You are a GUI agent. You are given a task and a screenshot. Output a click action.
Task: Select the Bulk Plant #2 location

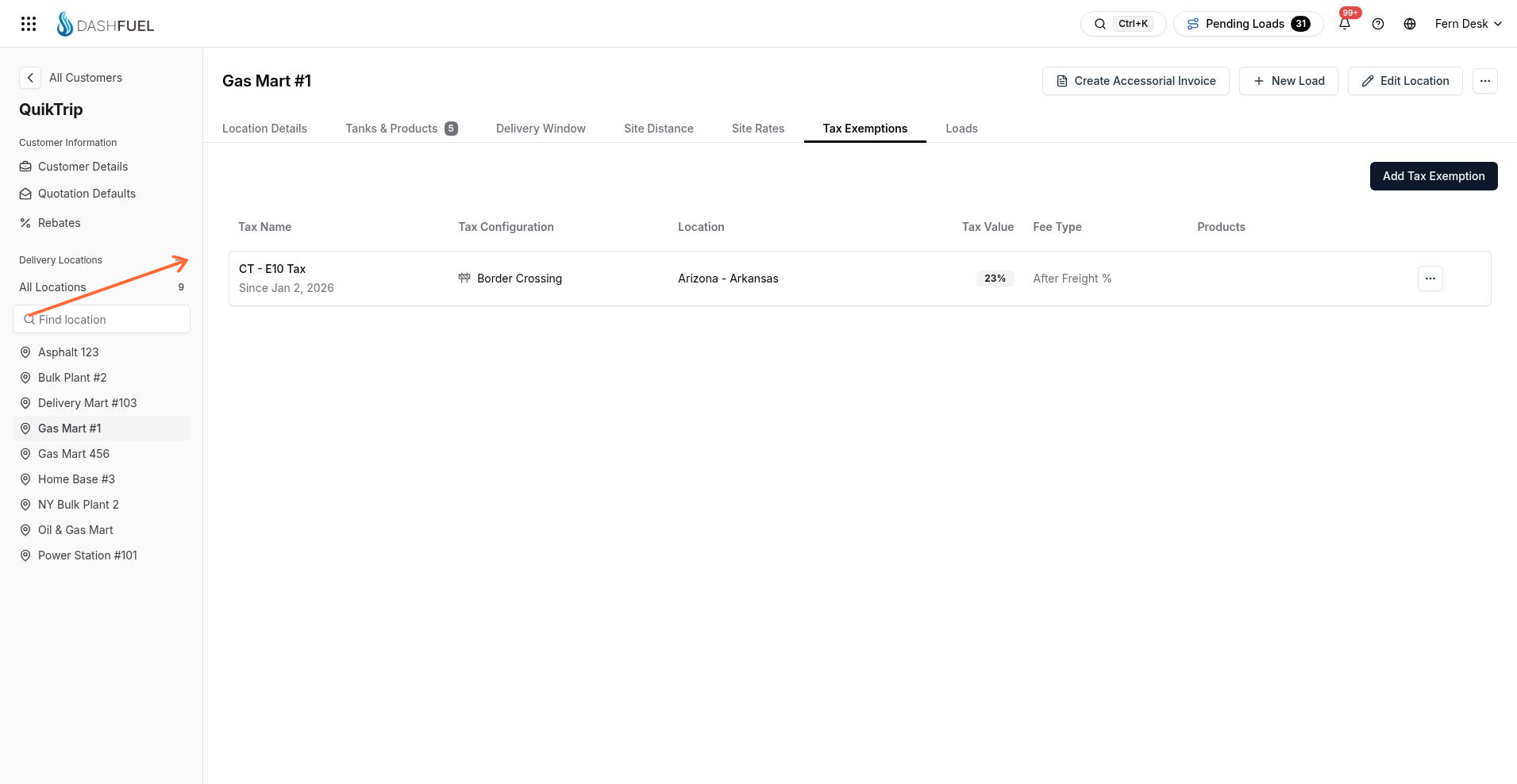click(102, 378)
